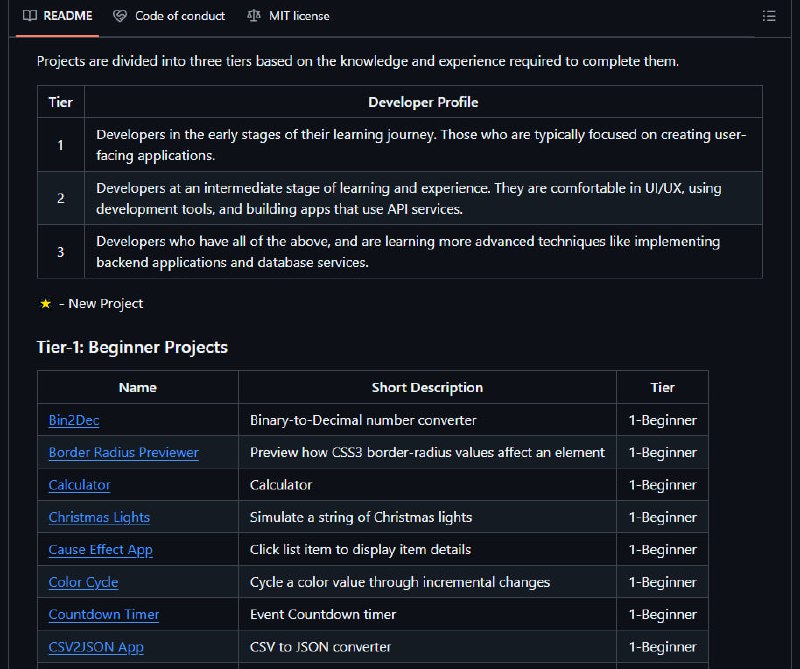This screenshot has height=669, width=800.
Task: Open the Christmas Lights project link
Action: pos(99,517)
